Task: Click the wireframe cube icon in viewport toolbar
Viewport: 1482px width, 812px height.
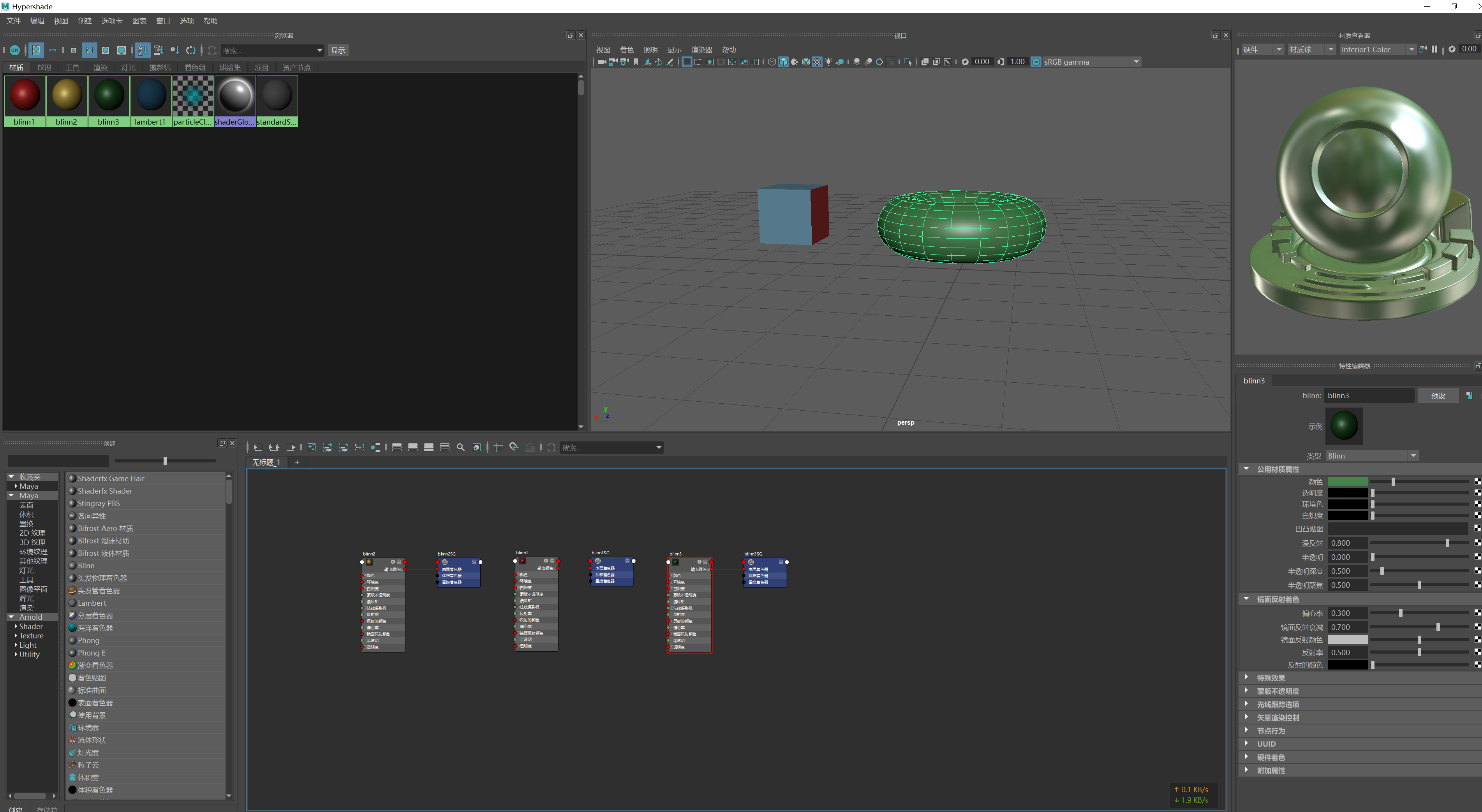Action: pos(772,62)
